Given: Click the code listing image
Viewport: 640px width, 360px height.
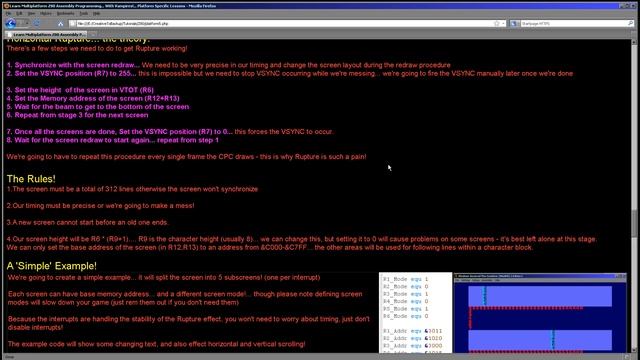Looking at the screenshot, I should pos(416,313).
